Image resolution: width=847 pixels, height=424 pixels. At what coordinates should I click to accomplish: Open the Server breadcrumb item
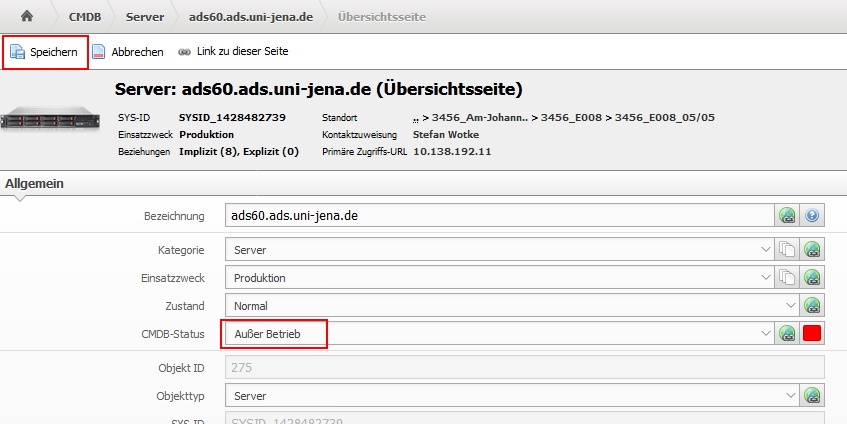tap(145, 17)
